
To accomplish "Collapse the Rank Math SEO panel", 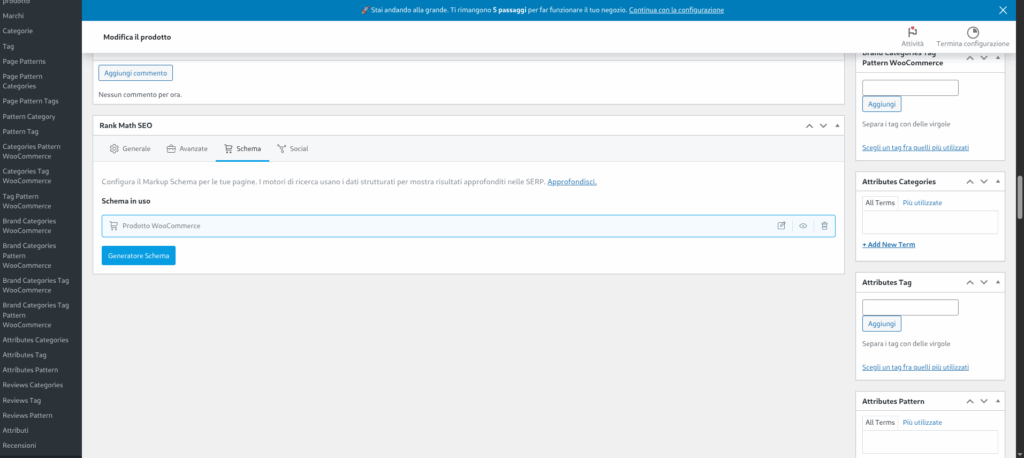I will pyautogui.click(x=837, y=125).
